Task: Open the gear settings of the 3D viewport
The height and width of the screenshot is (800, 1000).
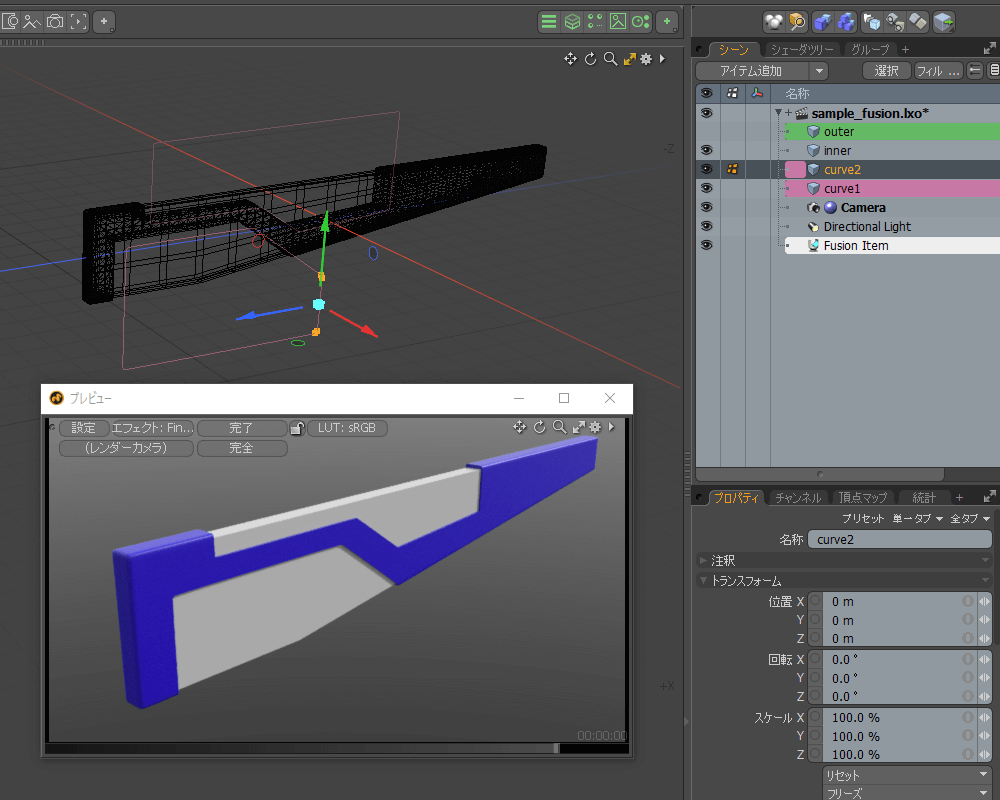Action: coord(646,59)
